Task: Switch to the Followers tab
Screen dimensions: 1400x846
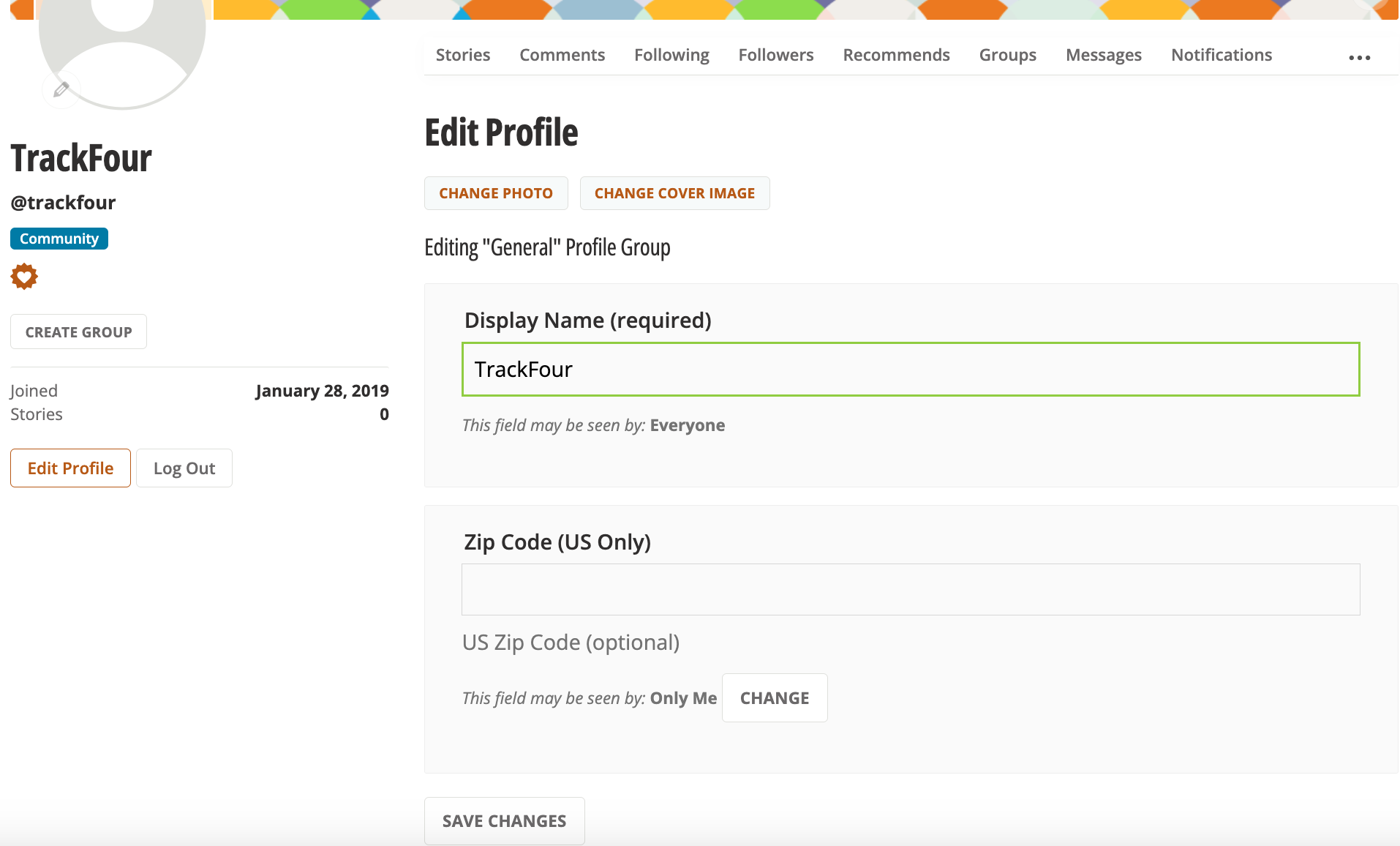Action: (x=775, y=55)
